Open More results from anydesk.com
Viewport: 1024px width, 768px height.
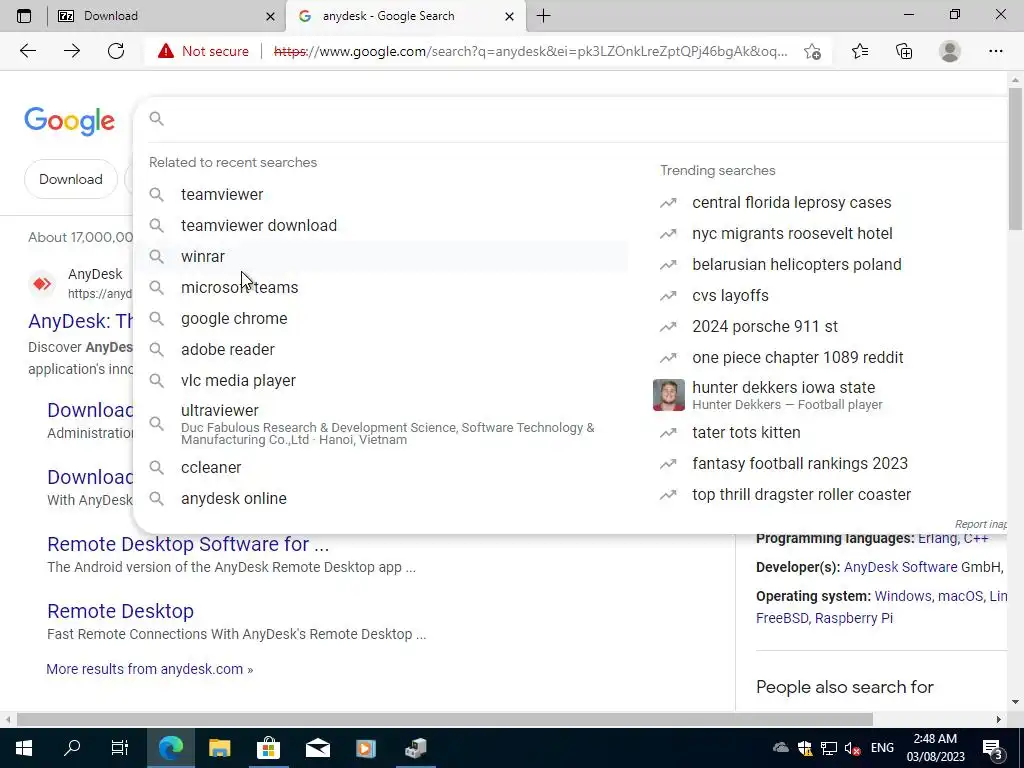[x=150, y=669]
